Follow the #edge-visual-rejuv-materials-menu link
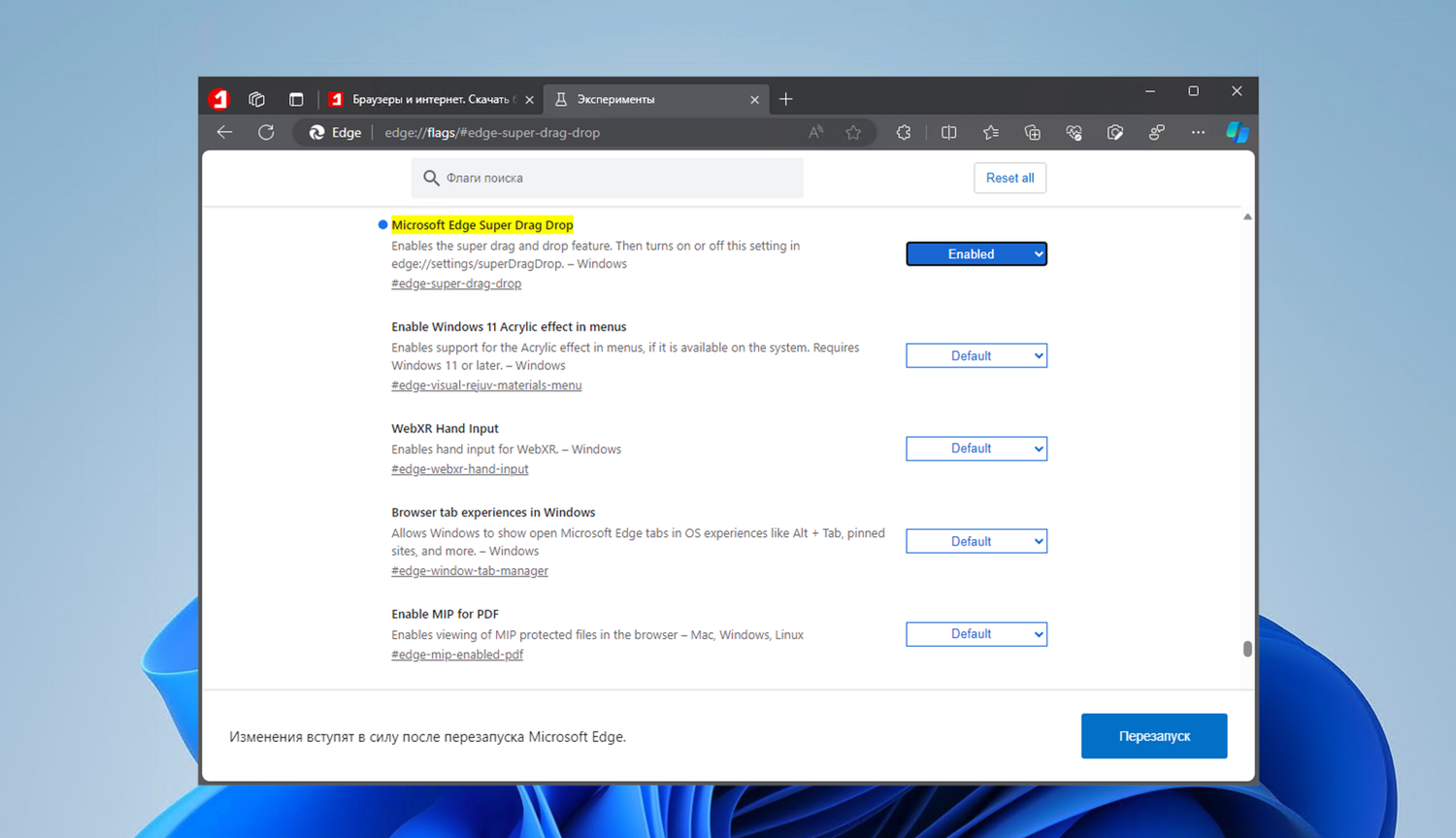This screenshot has width=1456, height=838. [486, 385]
